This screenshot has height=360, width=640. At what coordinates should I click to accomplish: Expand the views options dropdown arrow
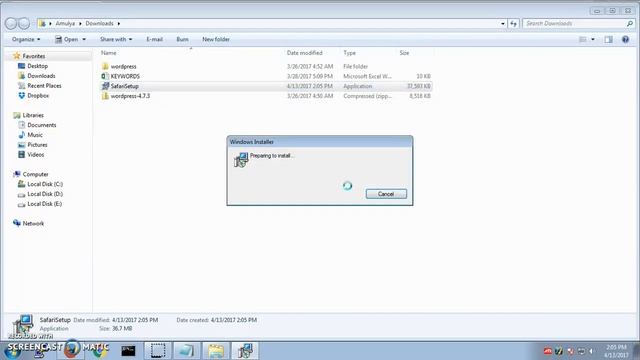click(x=593, y=40)
